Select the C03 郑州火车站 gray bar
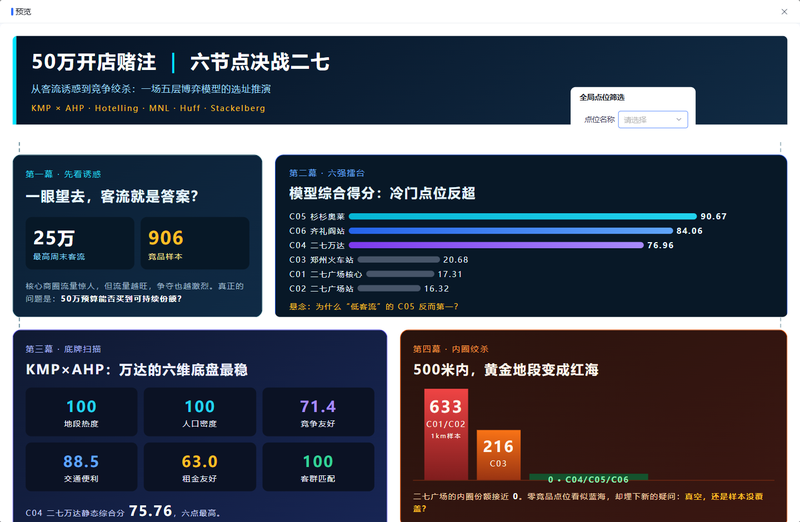The height and width of the screenshot is (522, 800). pos(398,260)
